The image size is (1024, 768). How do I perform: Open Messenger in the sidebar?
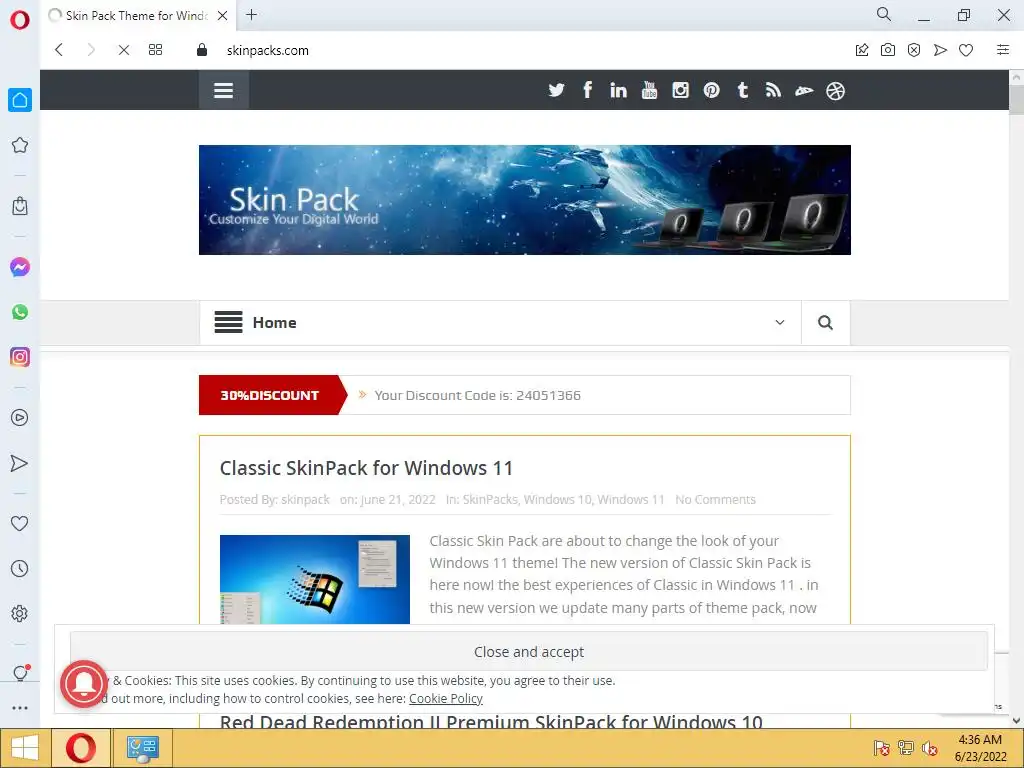(x=20, y=267)
